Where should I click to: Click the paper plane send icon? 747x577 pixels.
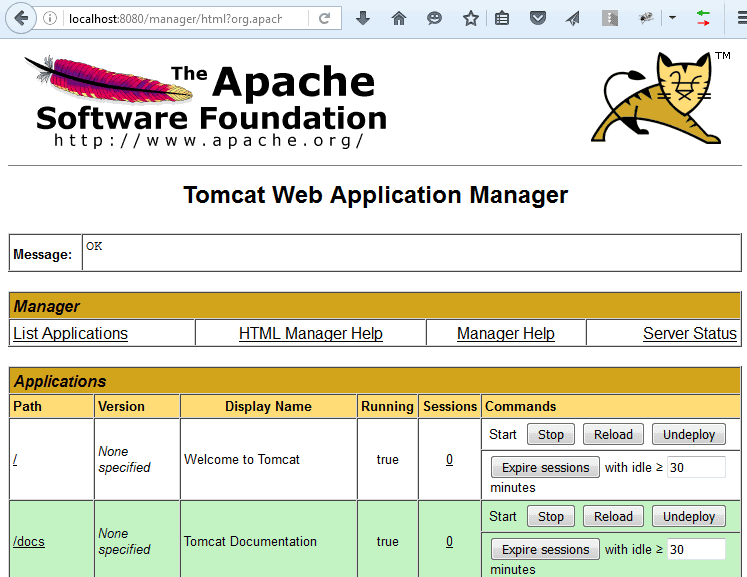pyautogui.click(x=573, y=19)
